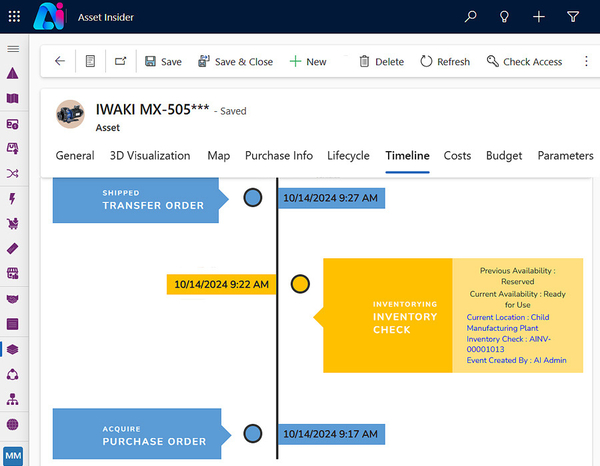Go back with the left arrow
Viewport: 600px width, 466px height.
pos(60,61)
